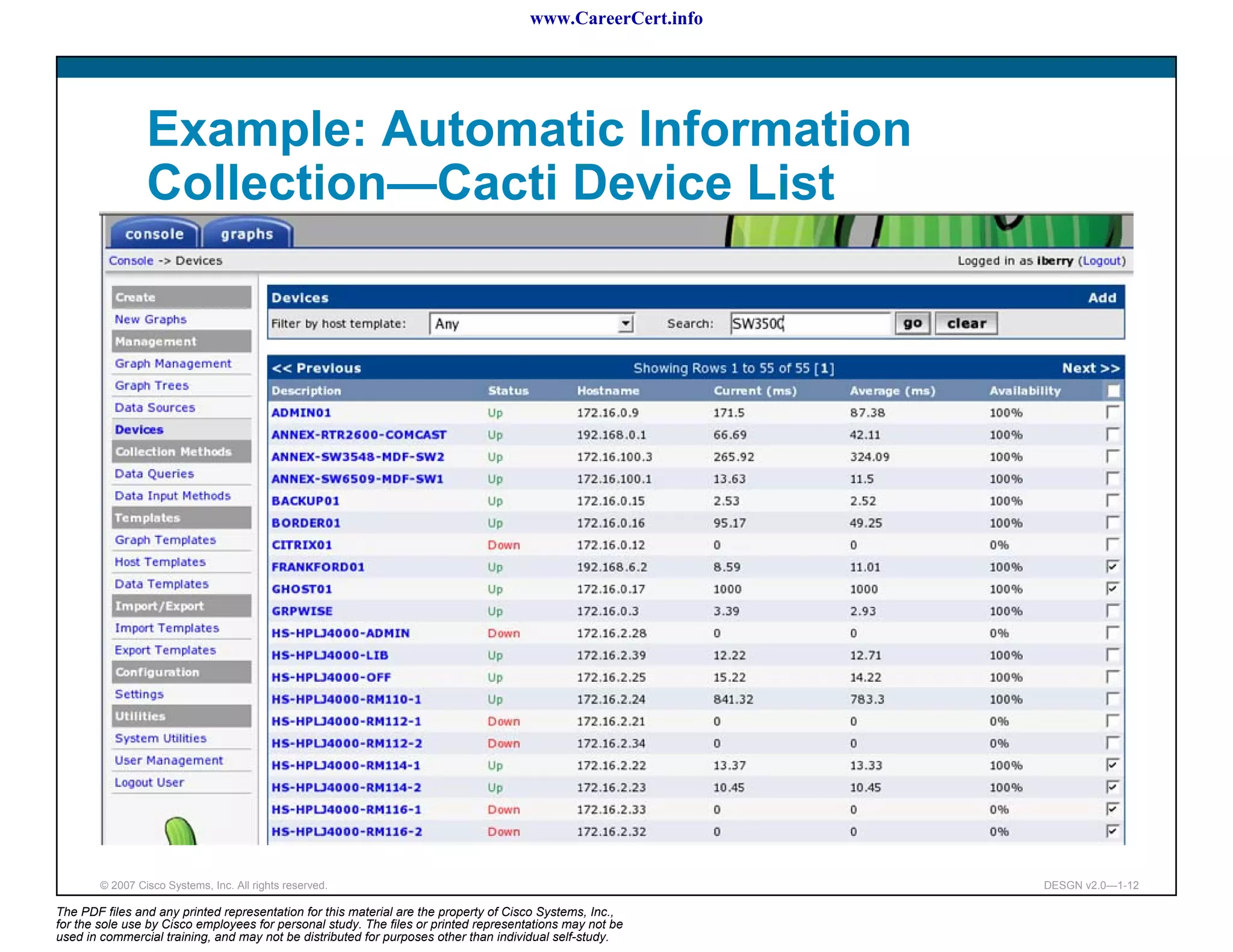
Task: Open Data Queries in the sidebar
Action: [x=154, y=474]
